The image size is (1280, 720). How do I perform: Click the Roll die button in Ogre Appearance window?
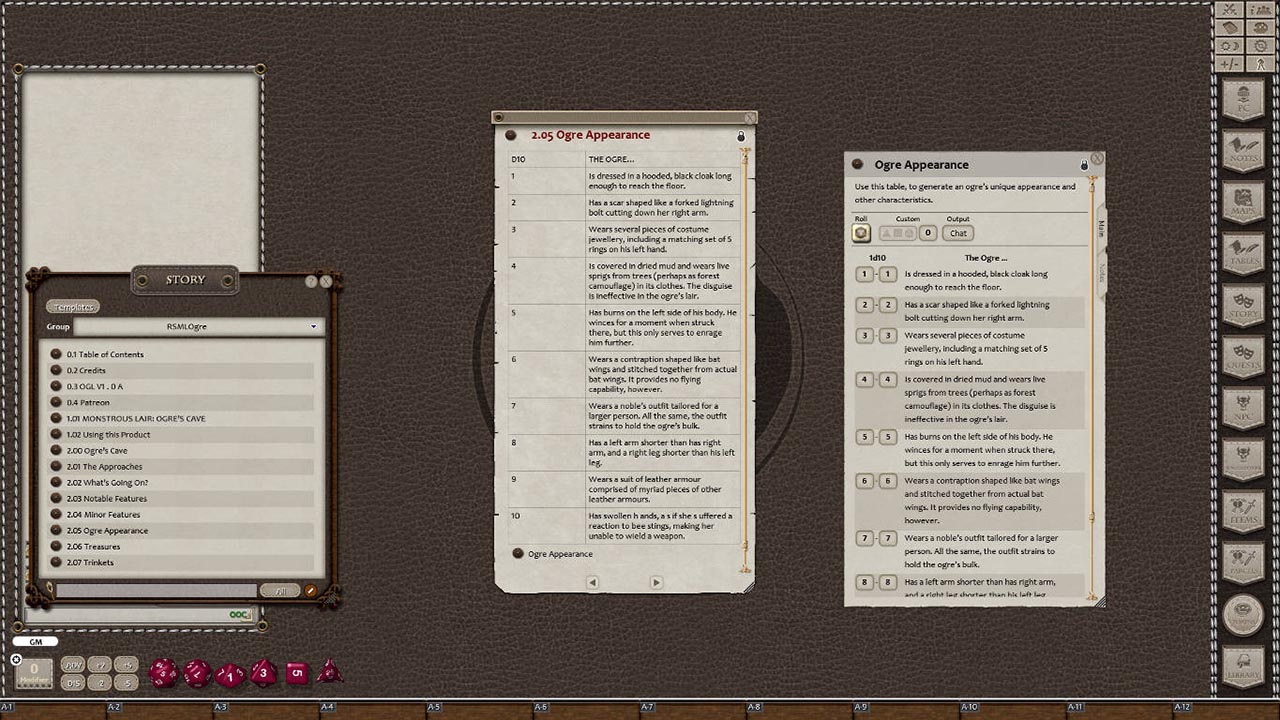[861, 233]
